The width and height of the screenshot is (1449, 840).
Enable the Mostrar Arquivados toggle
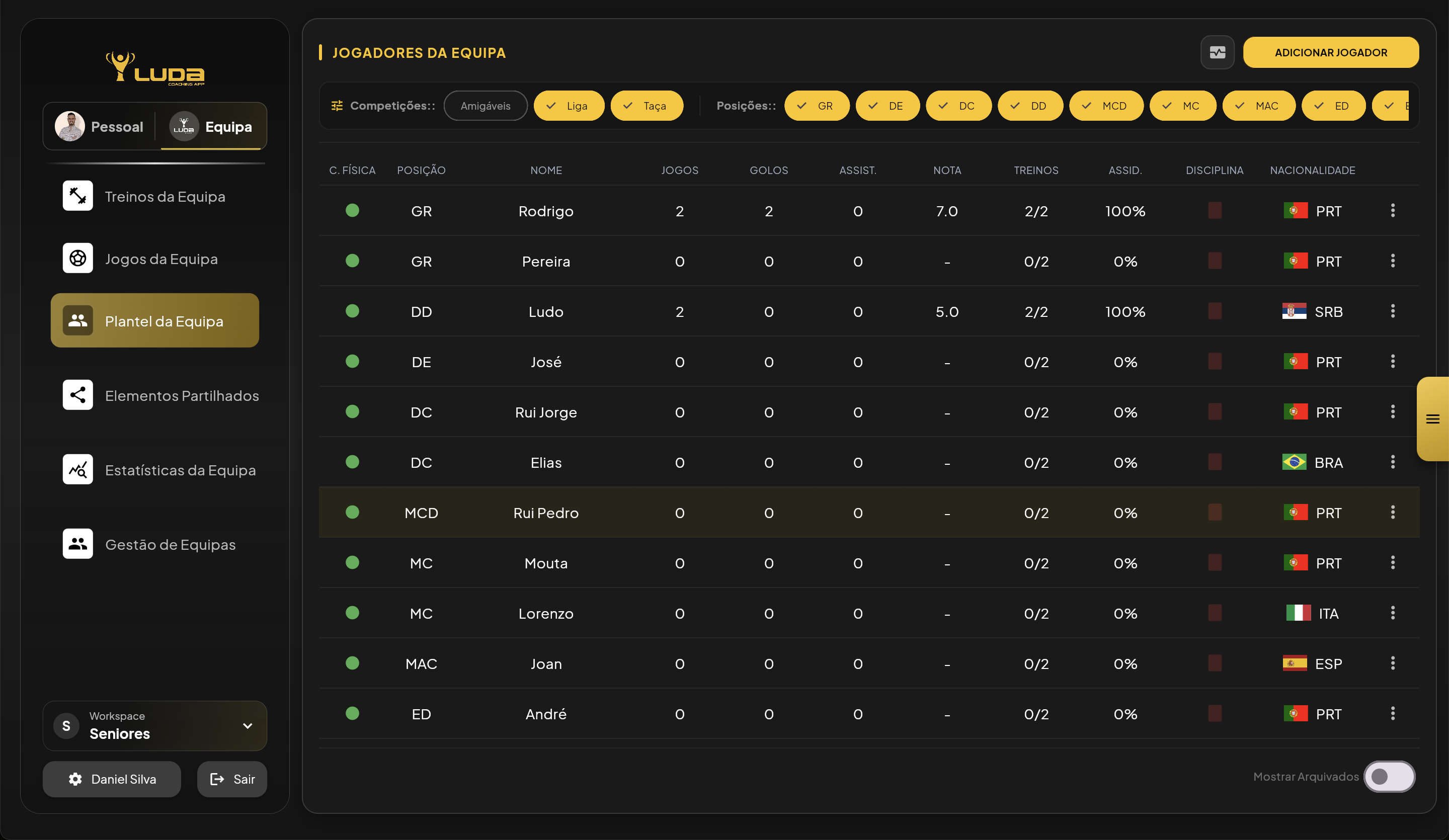(x=1390, y=777)
